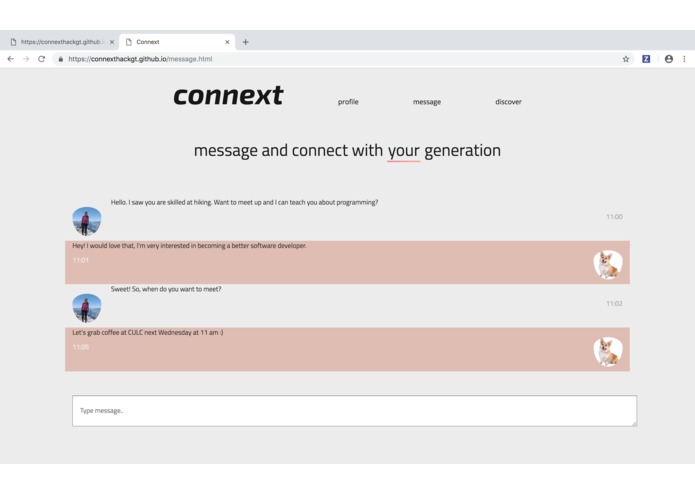The height and width of the screenshot is (494, 695).
Task: Click the 'Hello. I saw you are skilled' message
Action: (x=244, y=202)
